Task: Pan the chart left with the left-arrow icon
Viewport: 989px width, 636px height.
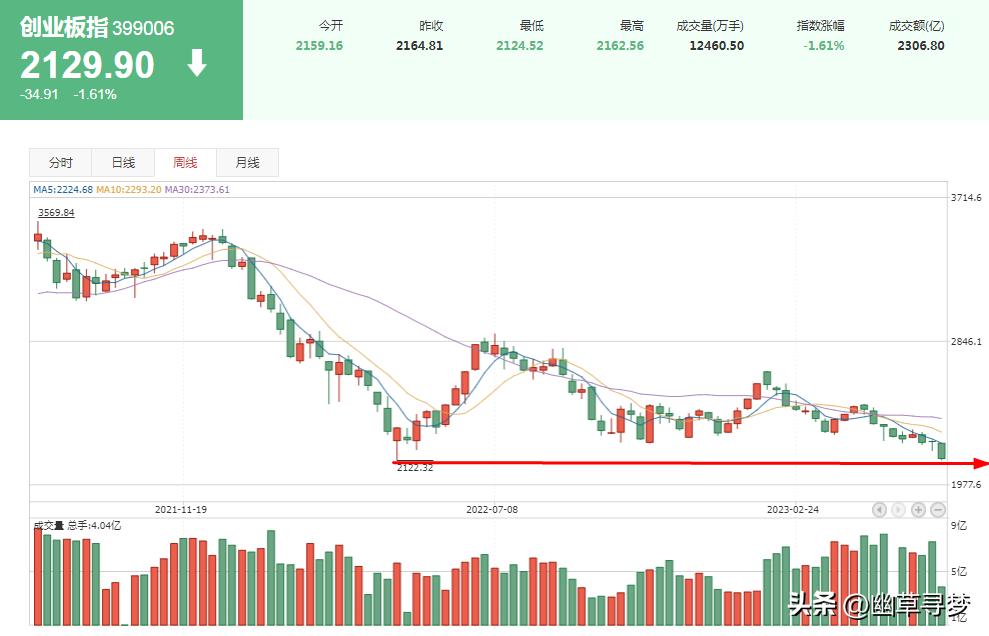Action: (x=879, y=510)
